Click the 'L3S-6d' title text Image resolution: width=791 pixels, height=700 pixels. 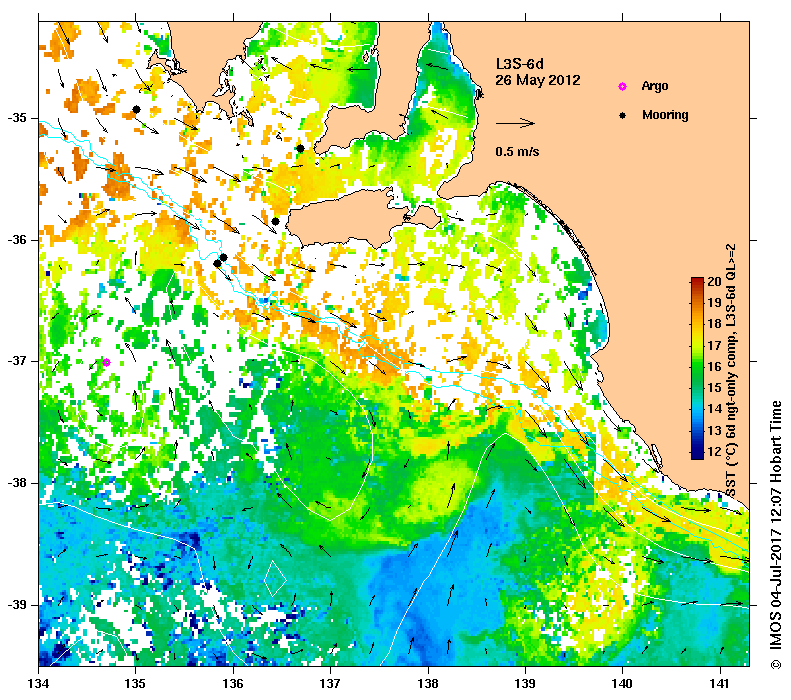(x=520, y=64)
